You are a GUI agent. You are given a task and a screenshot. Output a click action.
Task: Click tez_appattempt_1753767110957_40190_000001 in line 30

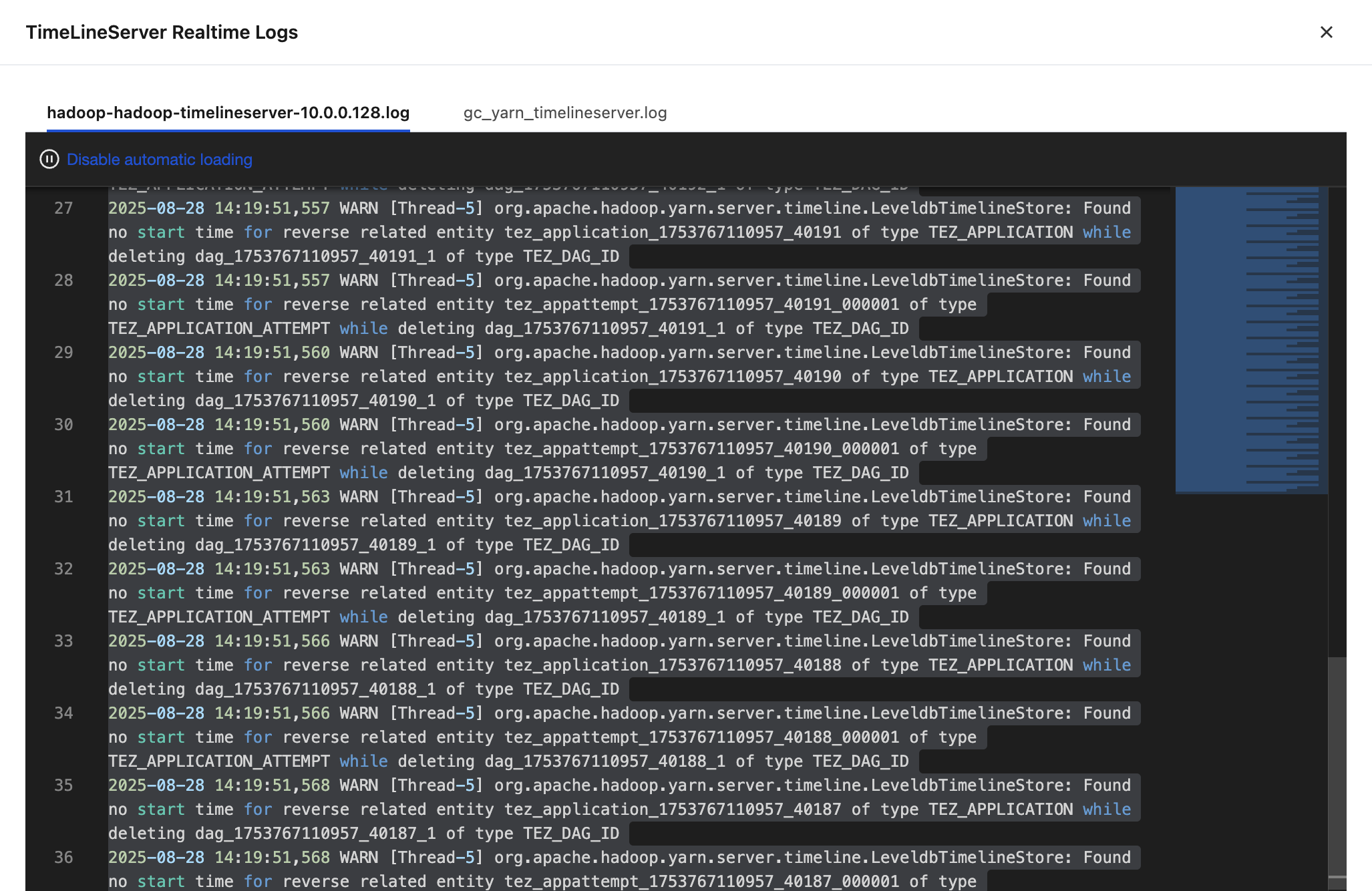[x=701, y=449]
